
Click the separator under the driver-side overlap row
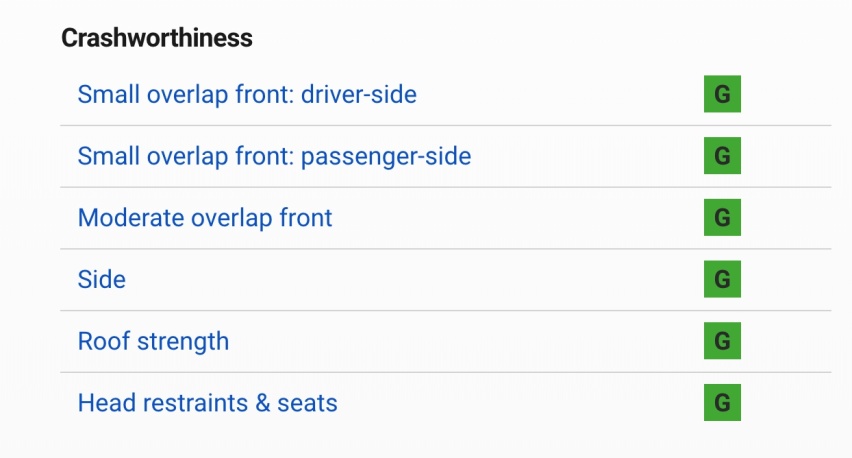[x=446, y=126]
